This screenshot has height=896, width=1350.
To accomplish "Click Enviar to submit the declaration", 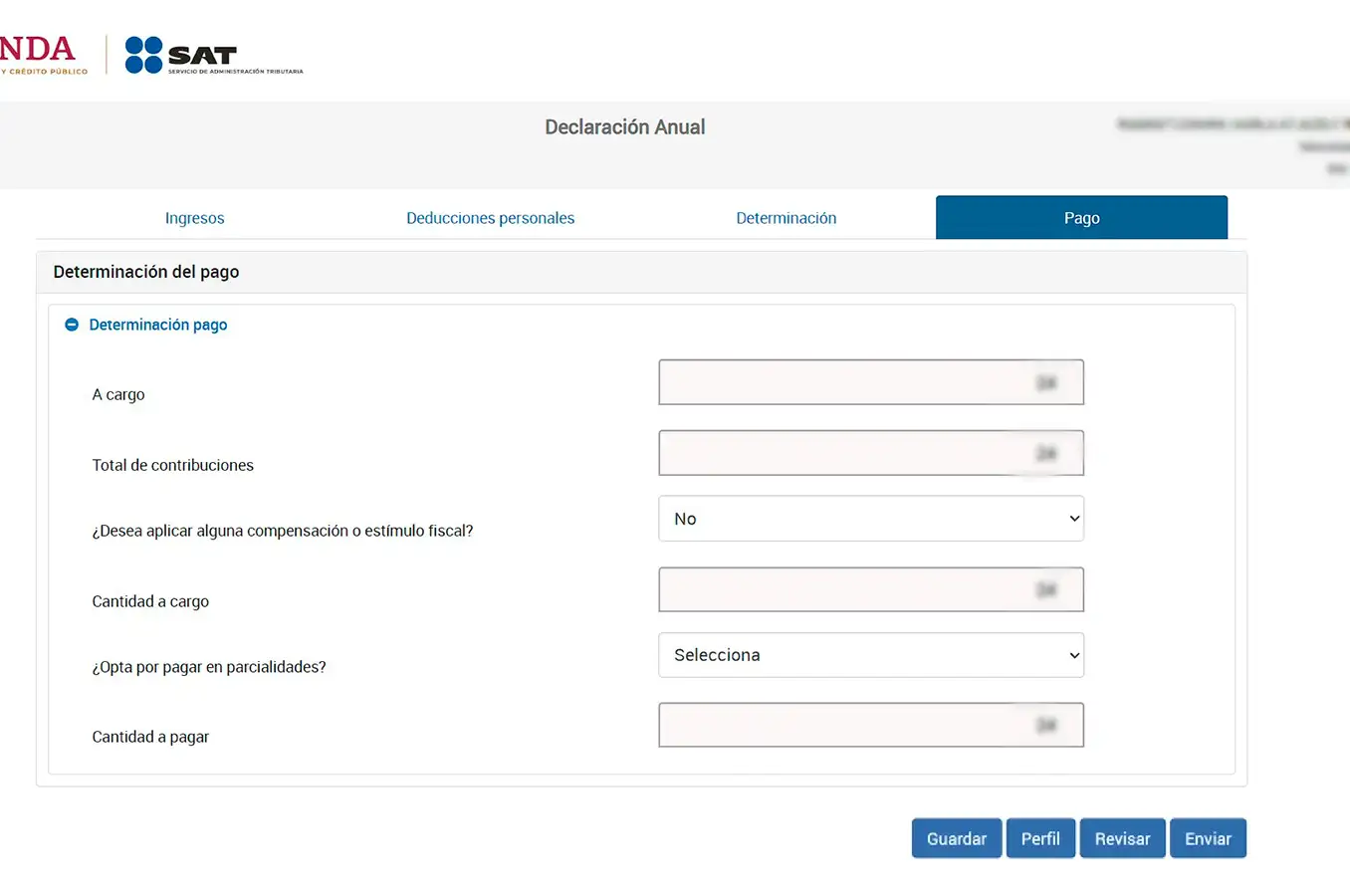I will (1208, 837).
